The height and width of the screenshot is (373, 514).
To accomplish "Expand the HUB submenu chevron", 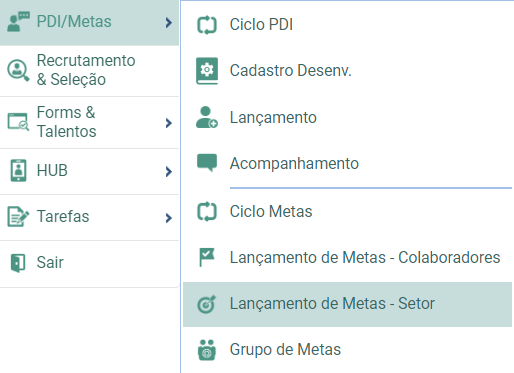I will point(169,172).
